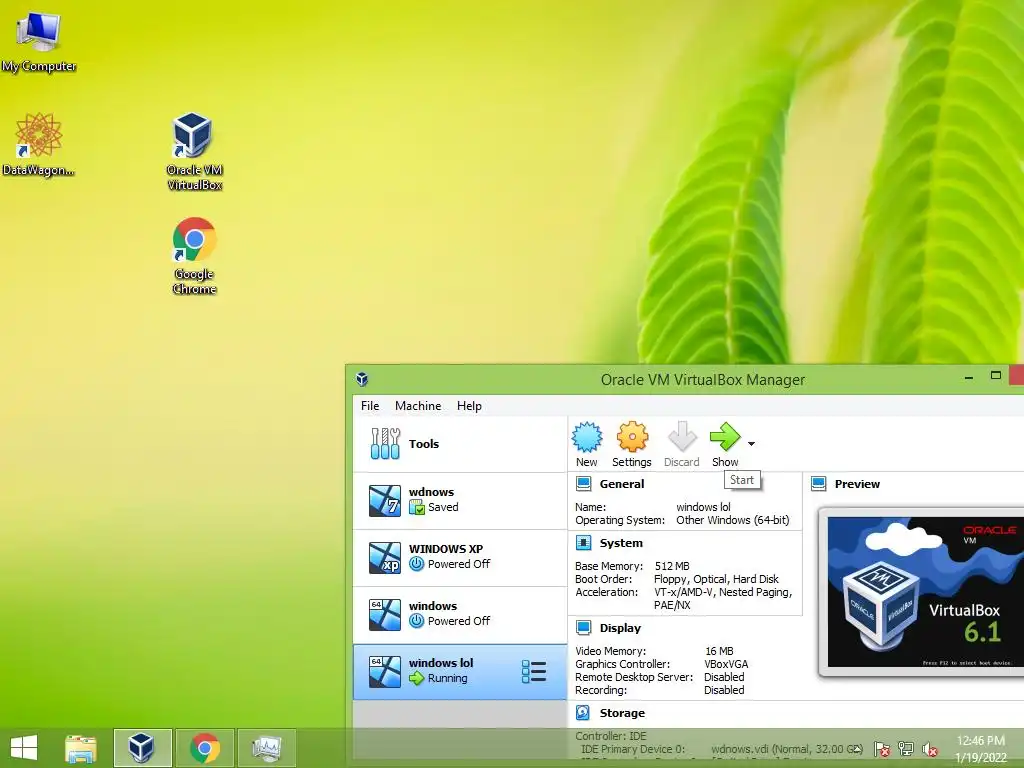The image size is (1024, 768).
Task: Select the windows lol running machine
Action: point(460,671)
